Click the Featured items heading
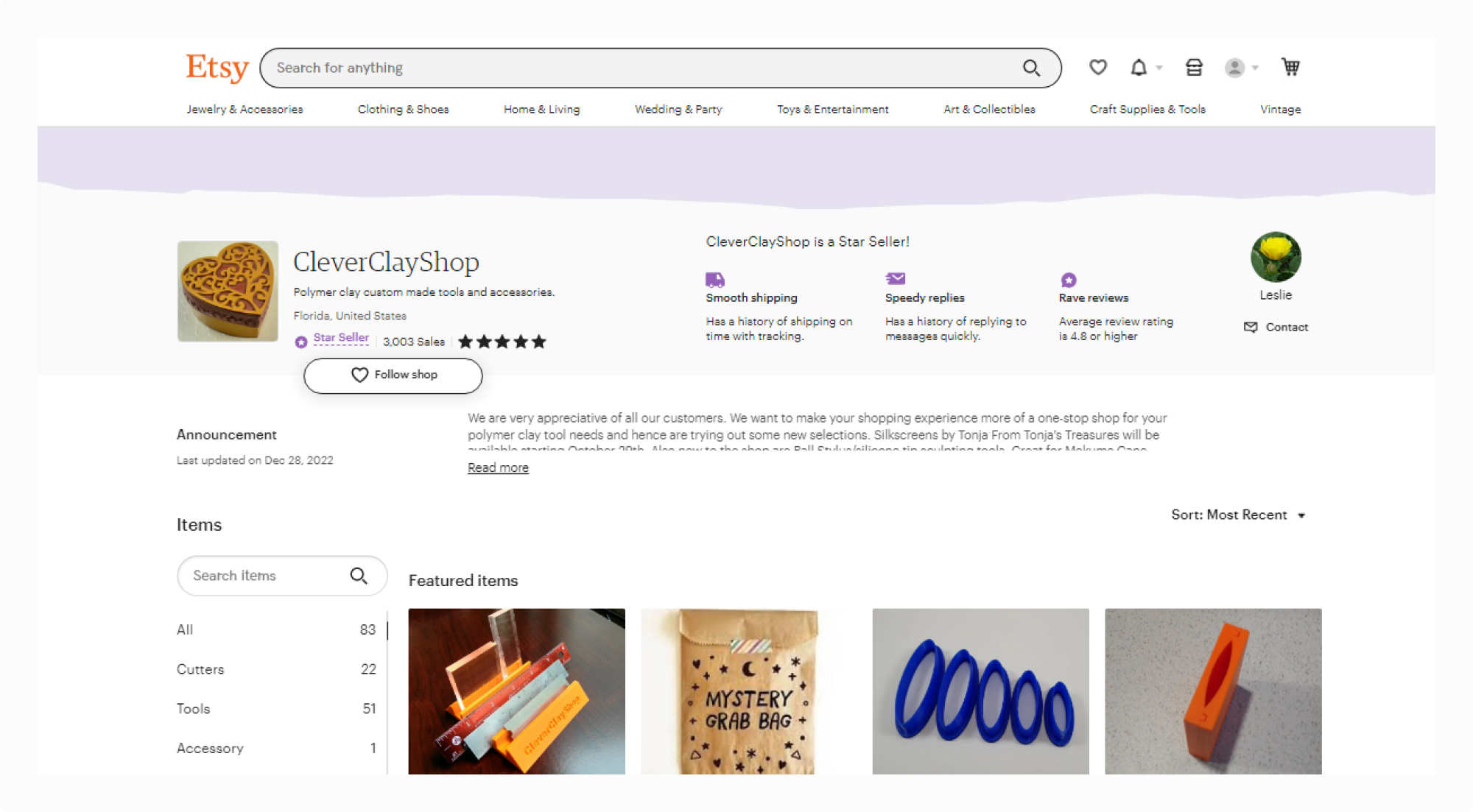This screenshot has height=812, width=1473. pos(463,581)
